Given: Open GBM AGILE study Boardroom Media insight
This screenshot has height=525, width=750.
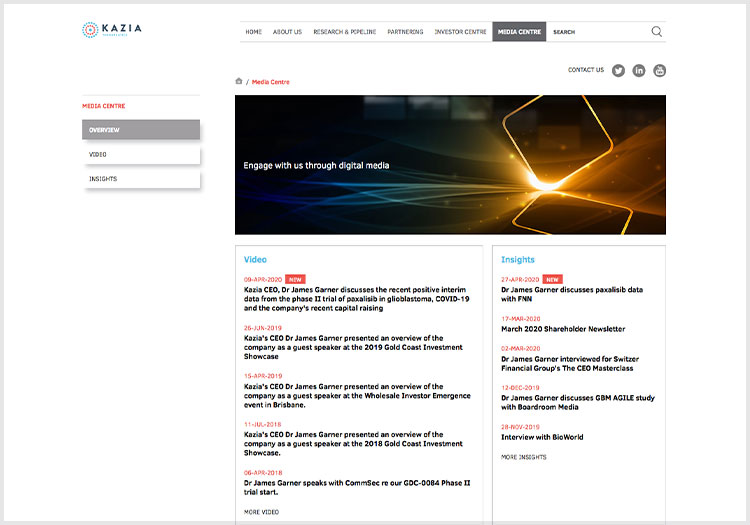Looking at the screenshot, I should coord(577,402).
